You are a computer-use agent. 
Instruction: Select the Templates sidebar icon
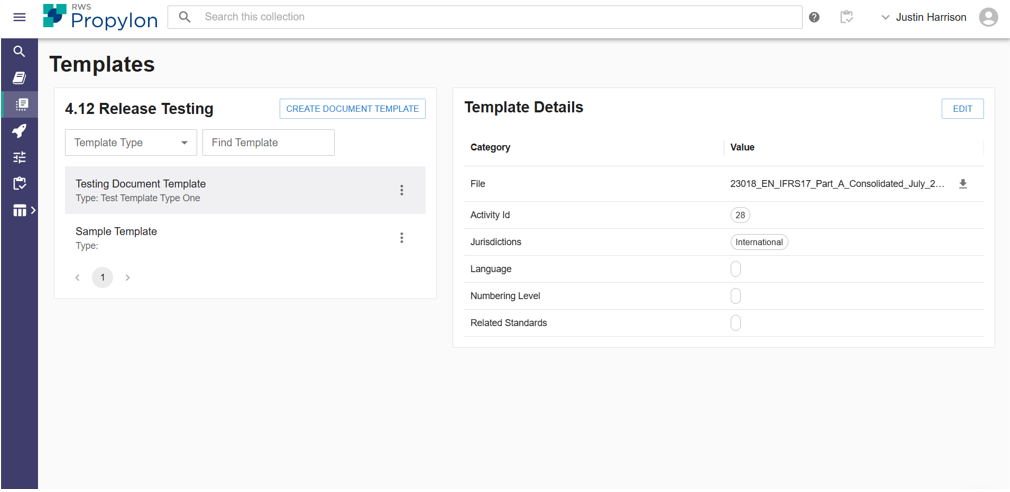click(20, 104)
